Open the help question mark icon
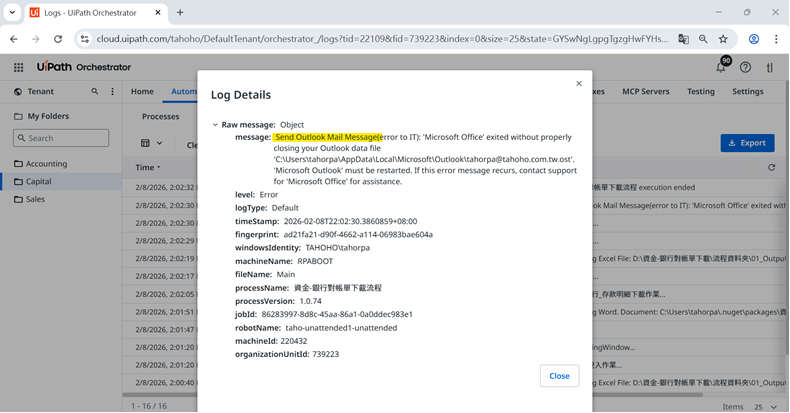Screen dimensions: 790x413 pyautogui.click(x=745, y=67)
